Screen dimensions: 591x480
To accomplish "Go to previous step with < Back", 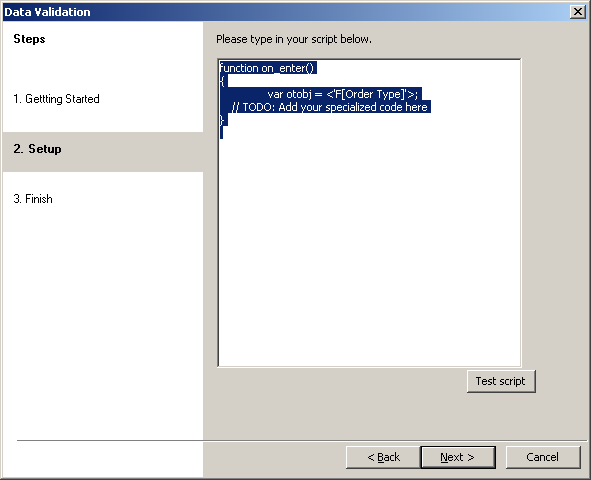I will (383, 457).
